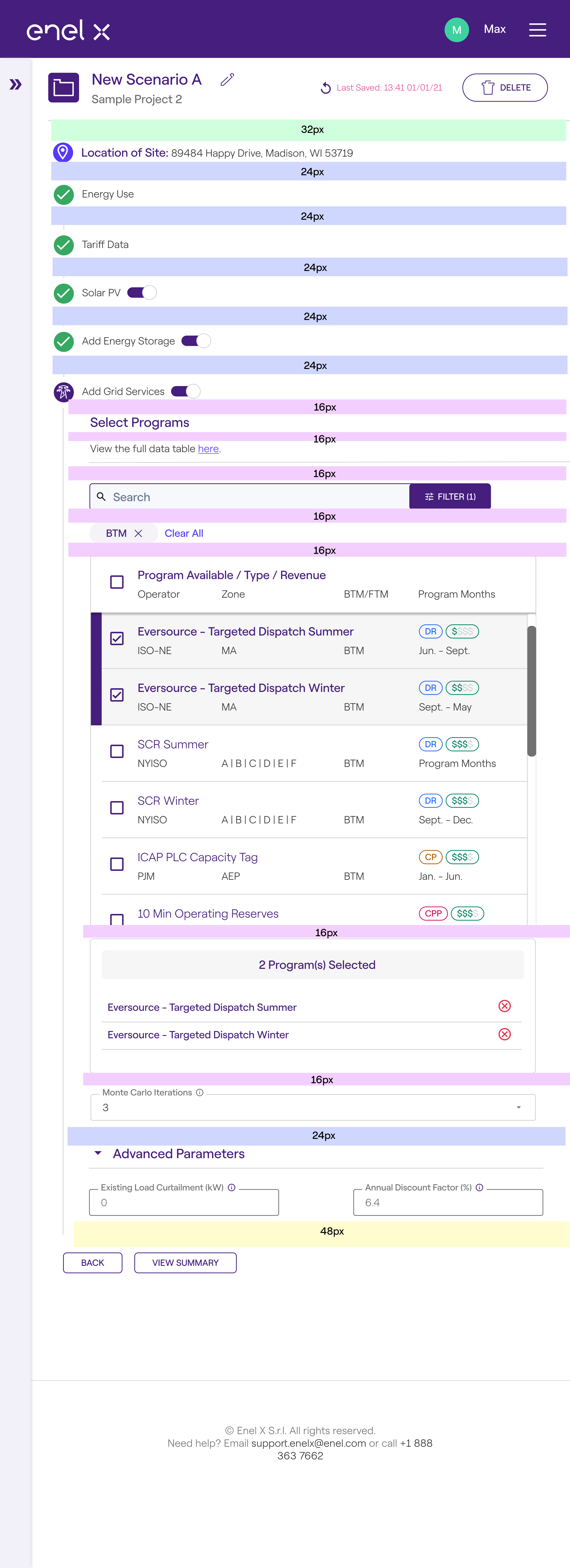The height and width of the screenshot is (1568, 570).
Task: Toggle the Add Grid Services switch
Action: pyautogui.click(x=186, y=392)
